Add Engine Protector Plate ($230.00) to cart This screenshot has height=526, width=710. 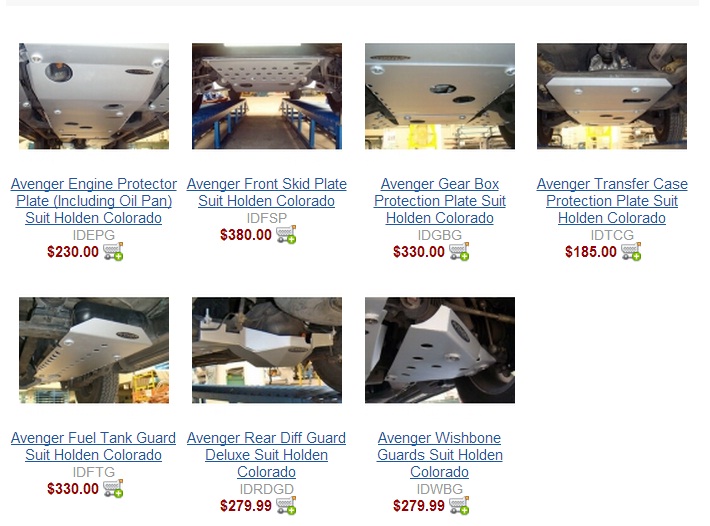click(x=113, y=251)
